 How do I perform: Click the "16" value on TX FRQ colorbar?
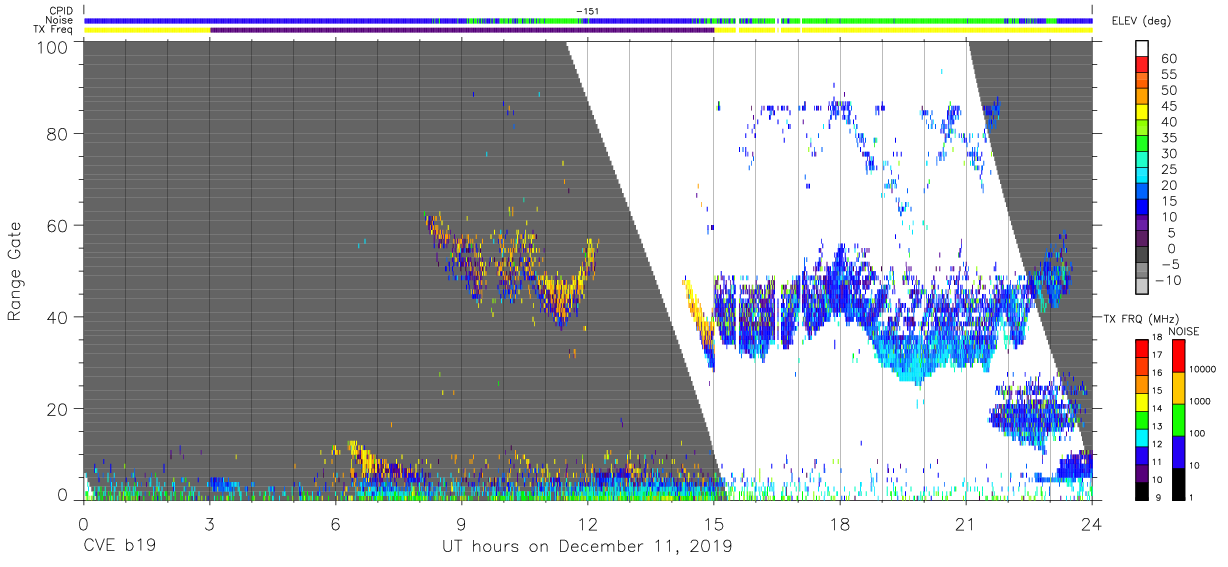tap(1157, 373)
